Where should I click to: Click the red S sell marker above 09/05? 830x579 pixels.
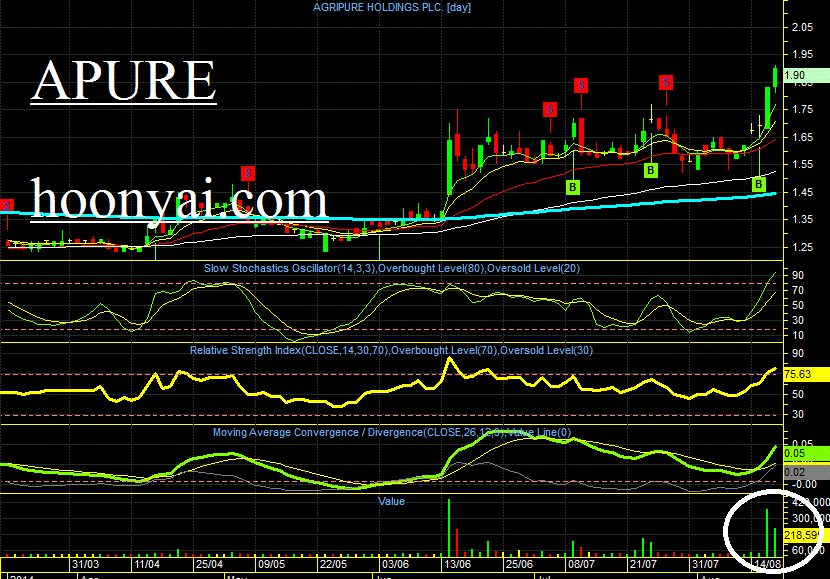247,173
